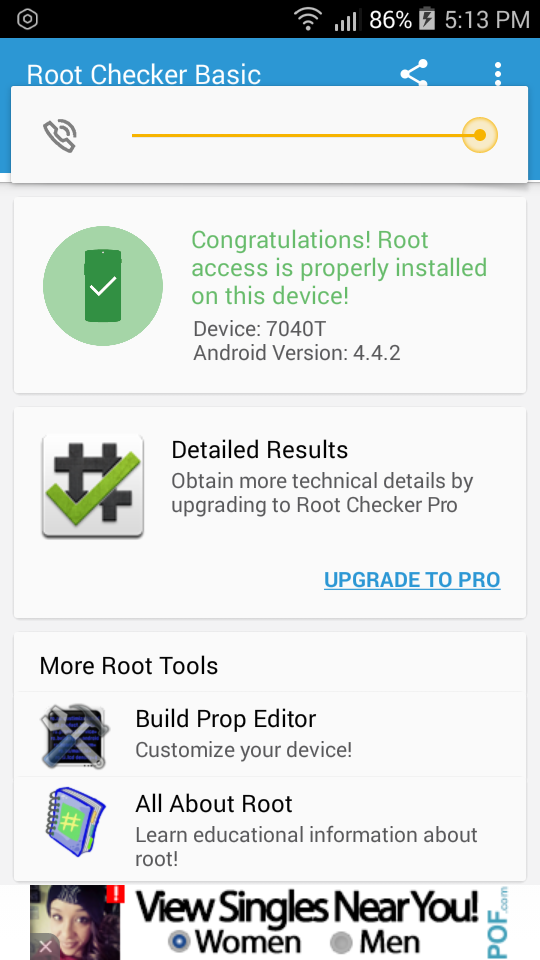540x960 pixels.
Task: Close the ad with the X button
Action: pyautogui.click(x=45, y=947)
